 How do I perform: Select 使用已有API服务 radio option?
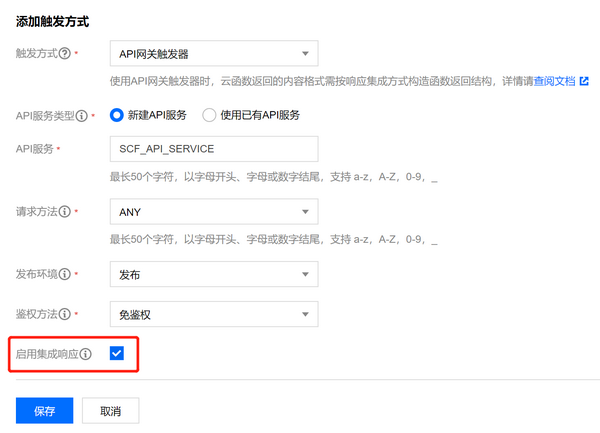click(209, 115)
